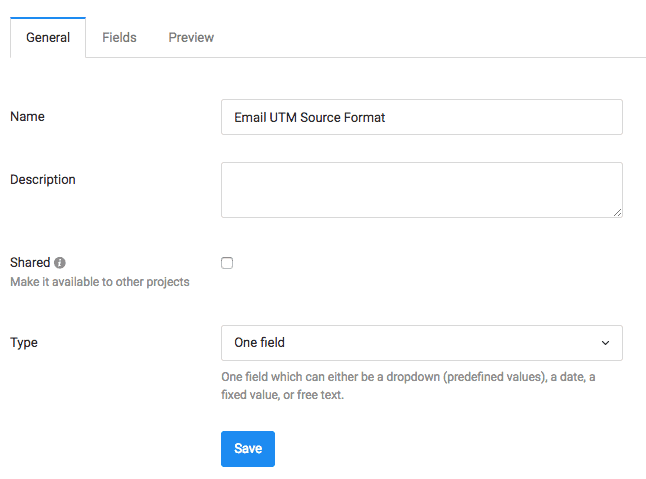Image resolution: width=646 pixels, height=479 pixels.
Task: Click the Type label
Action: point(24,343)
